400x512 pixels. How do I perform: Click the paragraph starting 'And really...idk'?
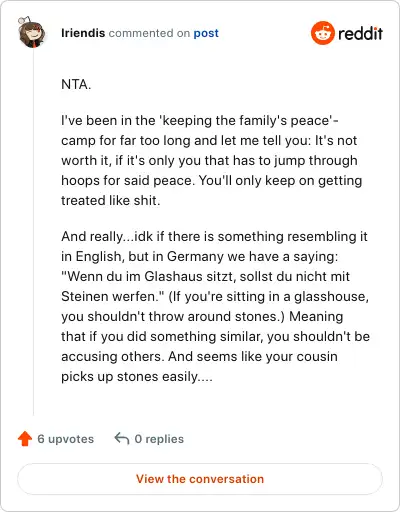click(x=215, y=306)
